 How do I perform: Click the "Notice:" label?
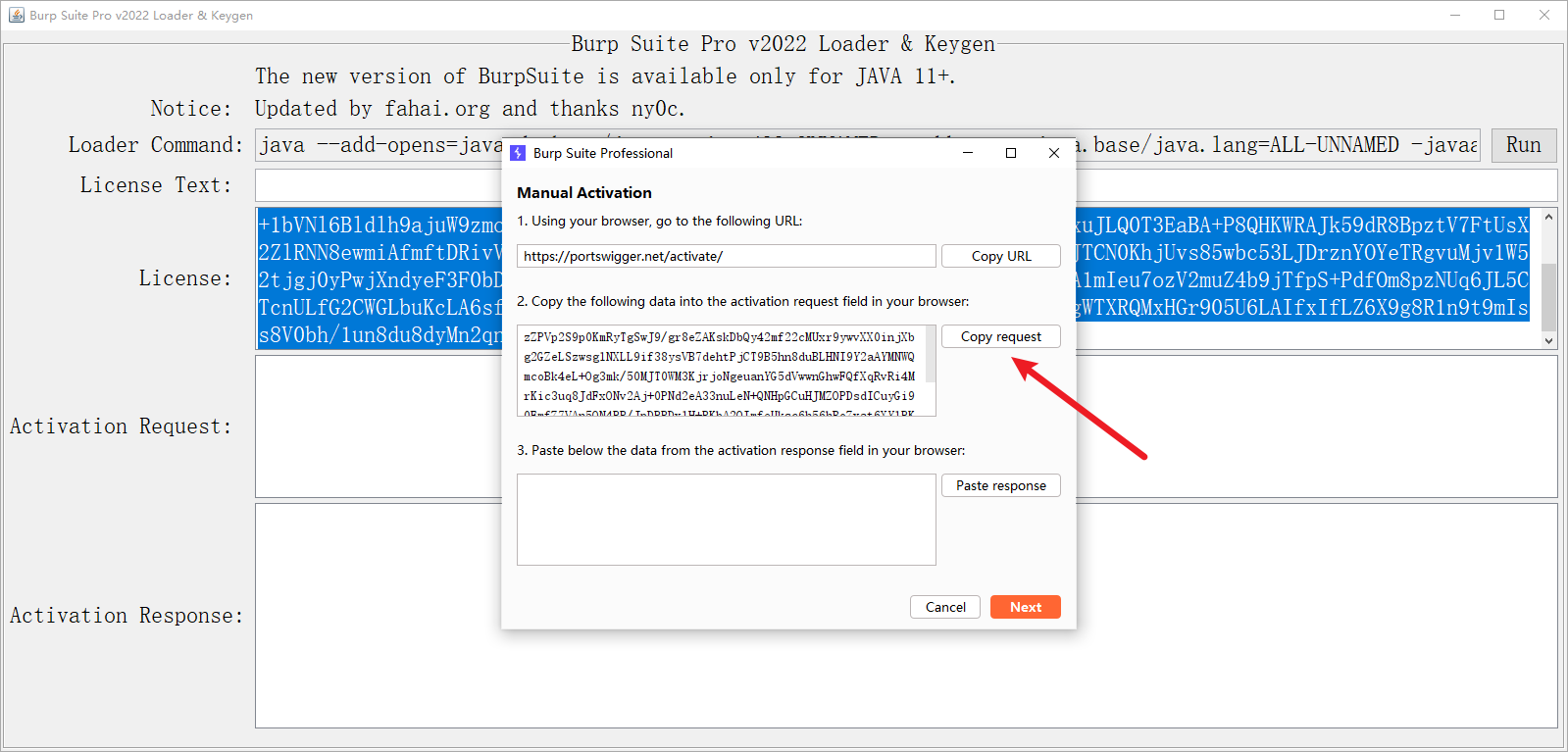click(x=191, y=109)
